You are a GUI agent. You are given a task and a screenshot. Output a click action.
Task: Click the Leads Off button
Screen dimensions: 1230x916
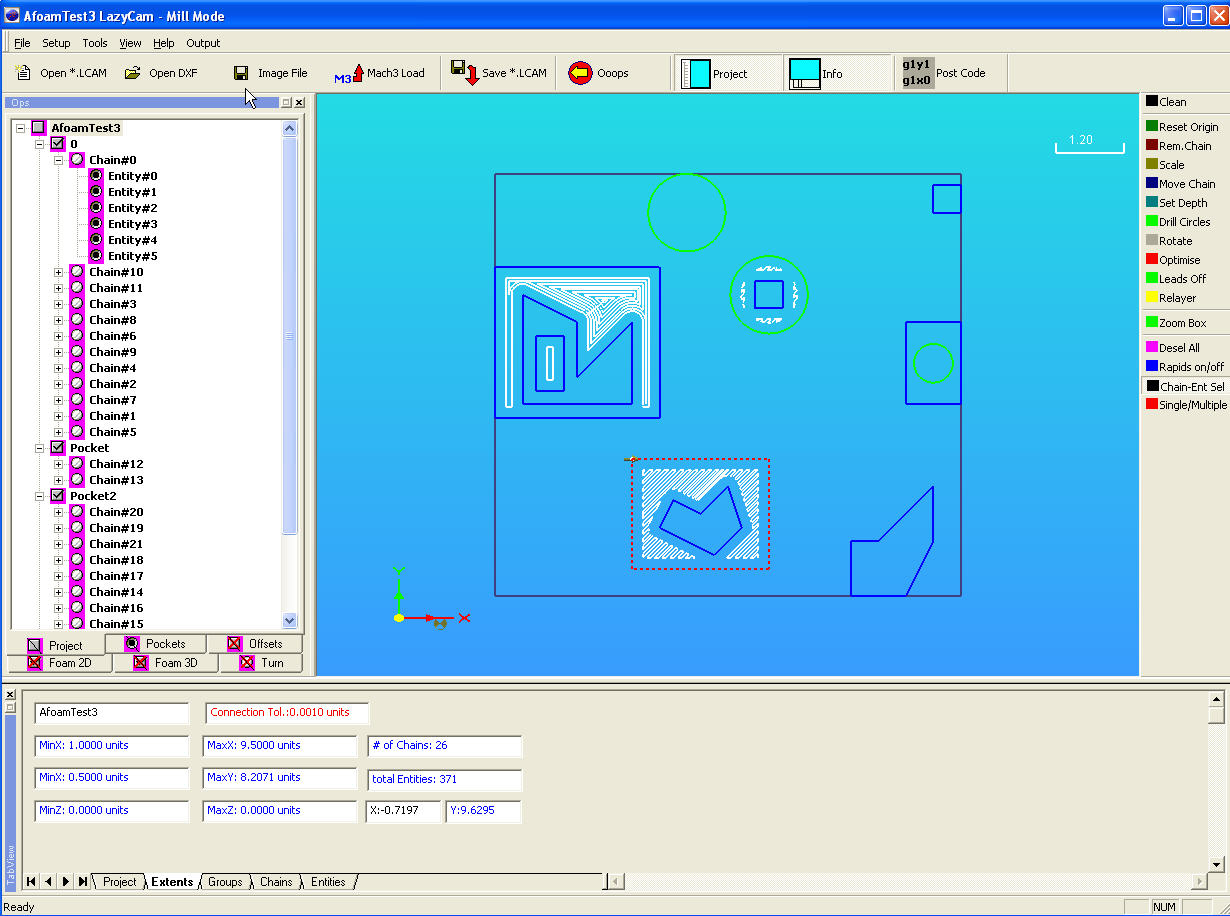(x=1185, y=279)
